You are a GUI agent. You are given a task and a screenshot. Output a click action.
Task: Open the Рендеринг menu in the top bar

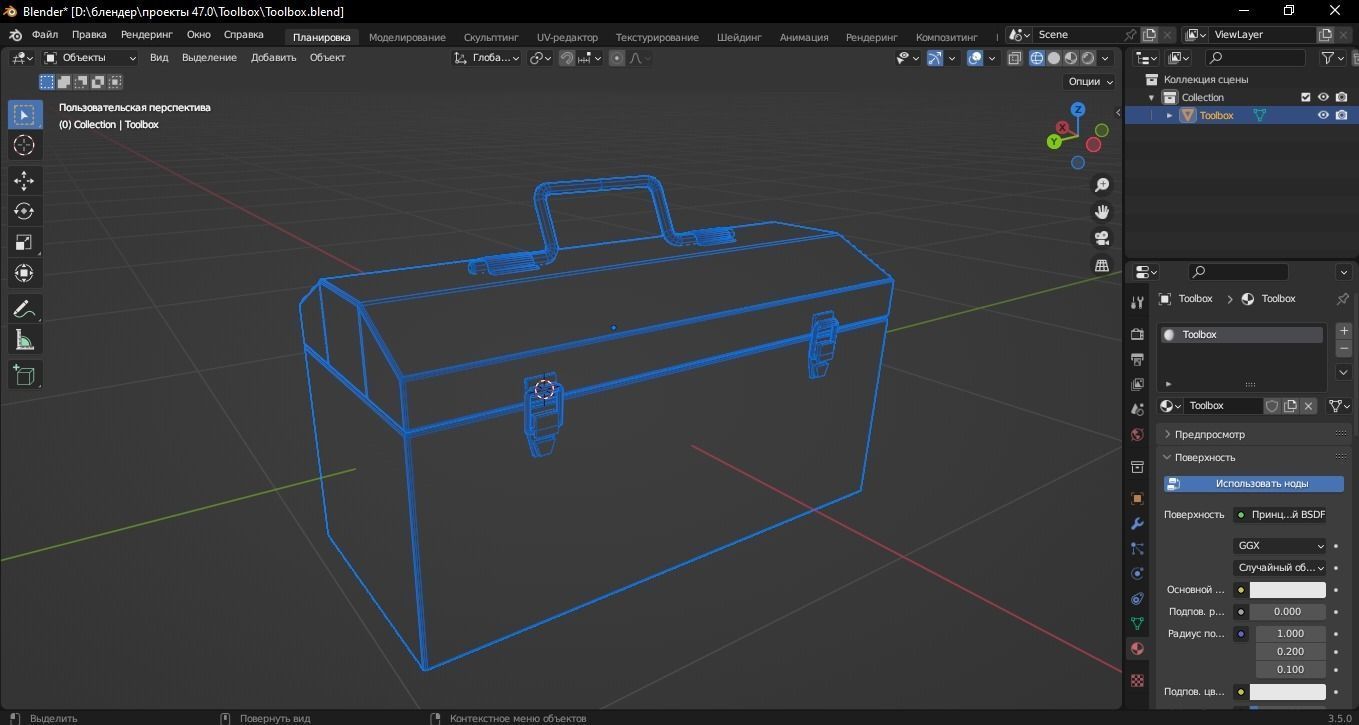coord(146,33)
